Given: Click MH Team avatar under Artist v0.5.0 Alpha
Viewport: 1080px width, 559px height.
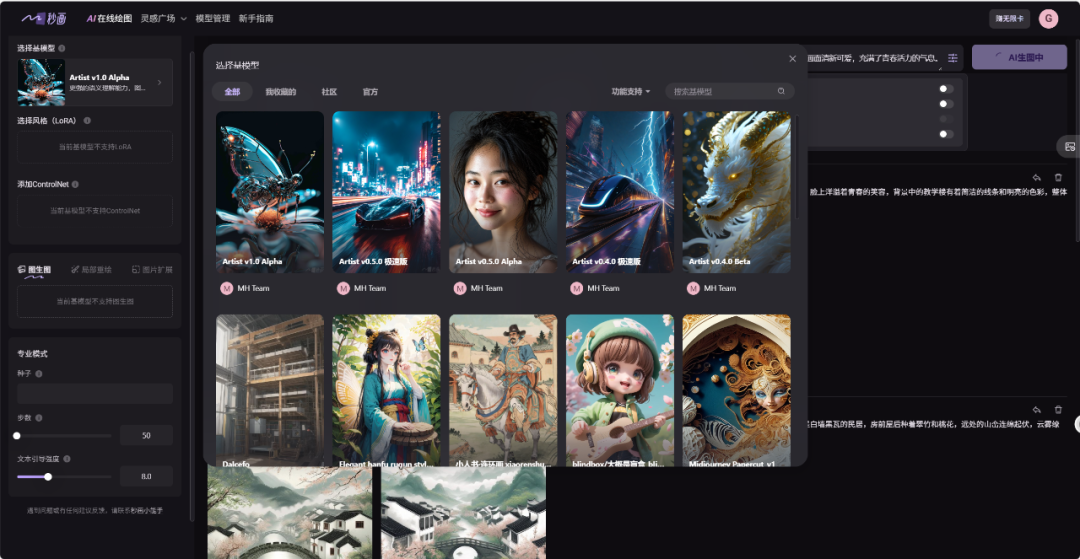Looking at the screenshot, I should pyautogui.click(x=460, y=288).
